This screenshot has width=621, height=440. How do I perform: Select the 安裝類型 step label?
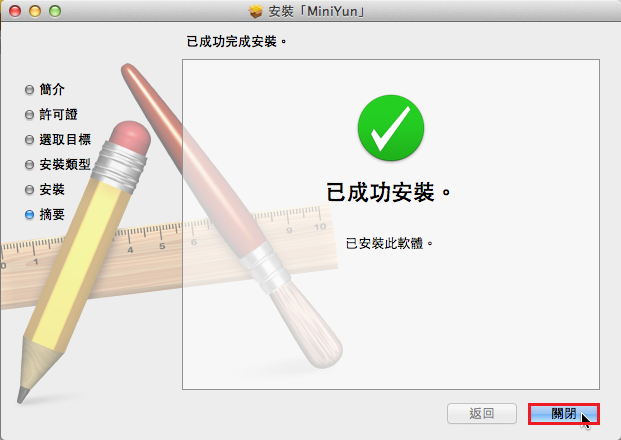coord(65,164)
